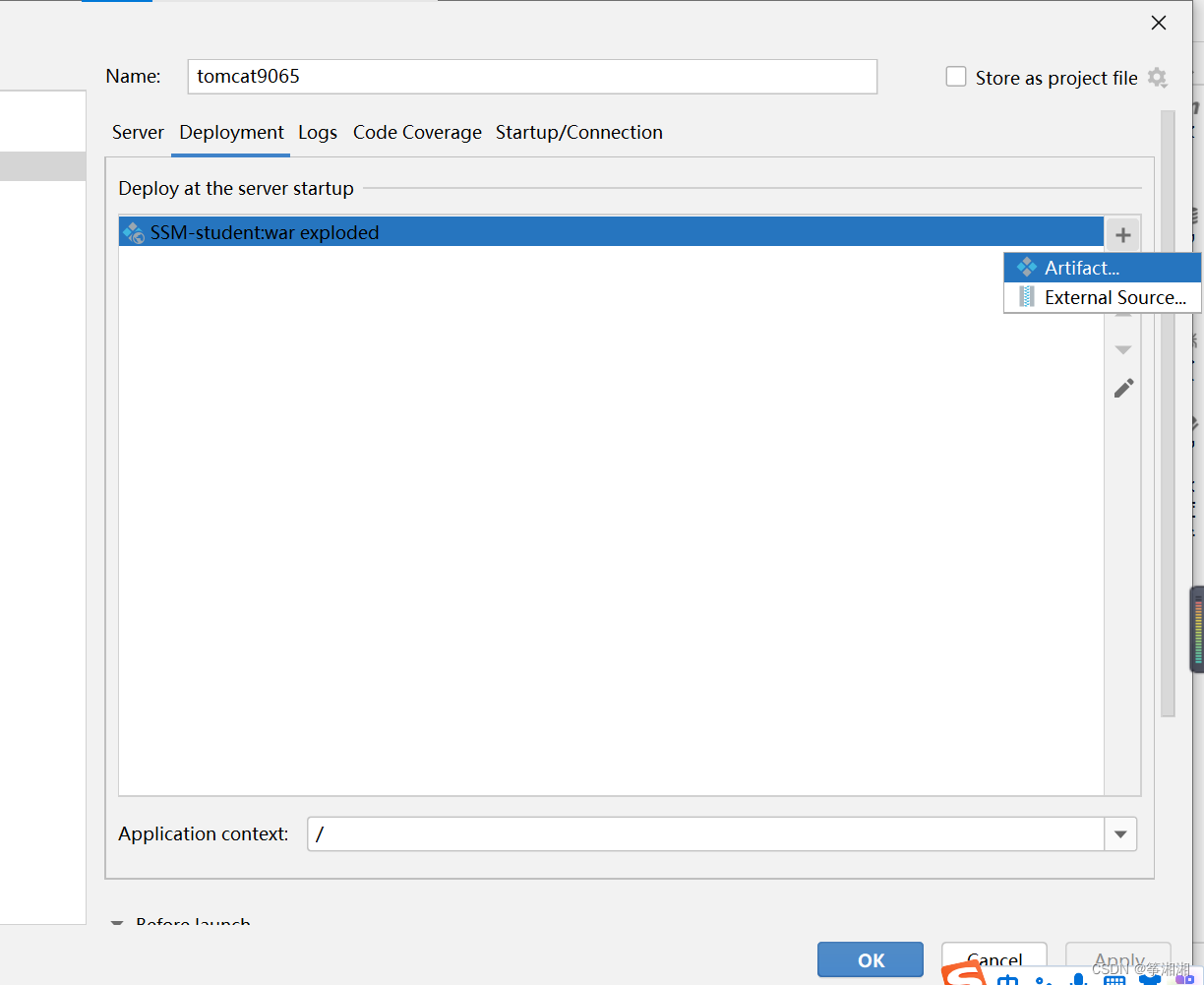Screen dimensions: 1204x985
Task: Click the artifact icon beside SSM-student:war exploded
Action: click(x=134, y=232)
